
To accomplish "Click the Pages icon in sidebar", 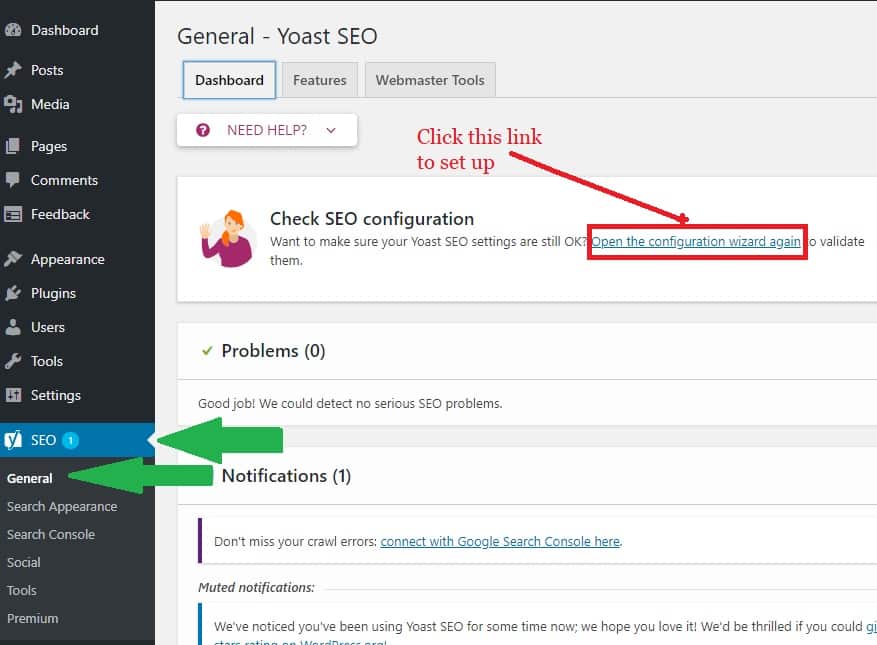I will click(x=13, y=146).
